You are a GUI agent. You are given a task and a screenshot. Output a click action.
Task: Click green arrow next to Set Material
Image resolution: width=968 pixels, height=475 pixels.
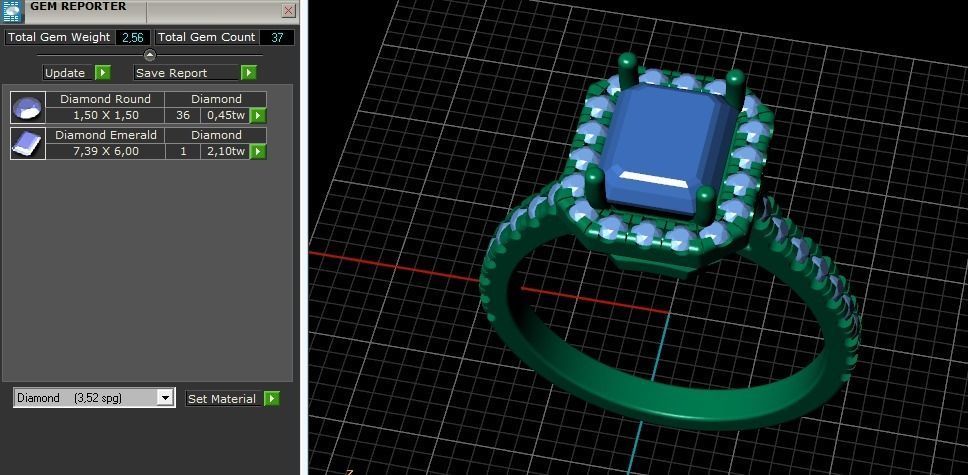tap(272, 399)
